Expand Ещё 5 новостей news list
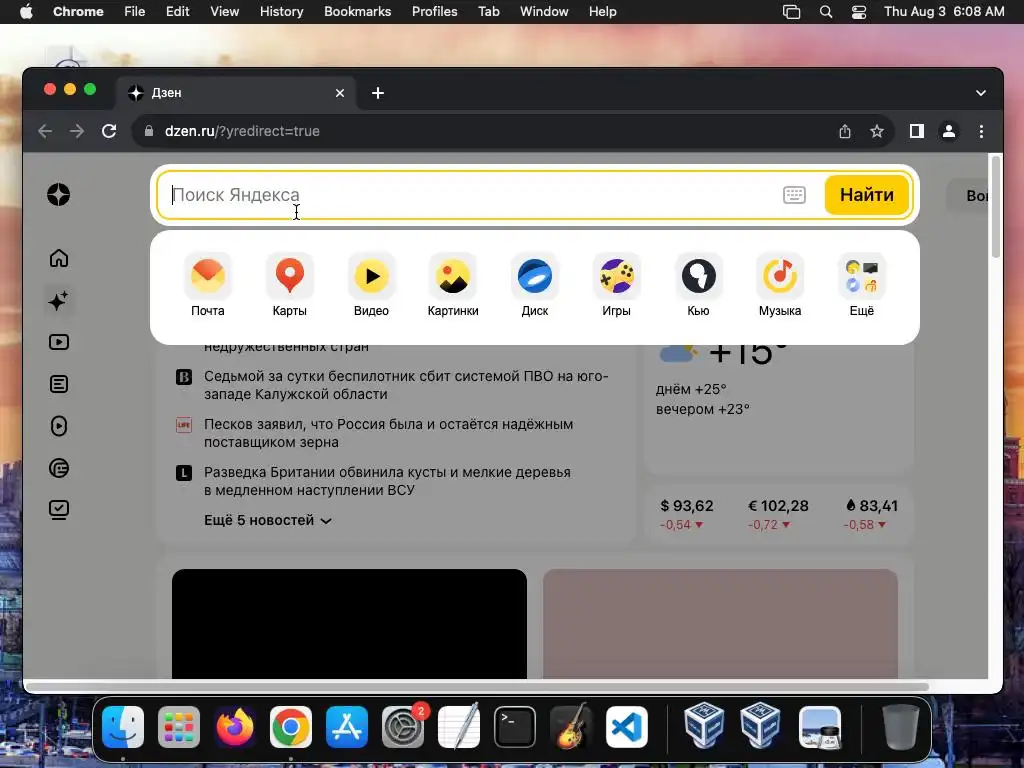 tap(268, 520)
